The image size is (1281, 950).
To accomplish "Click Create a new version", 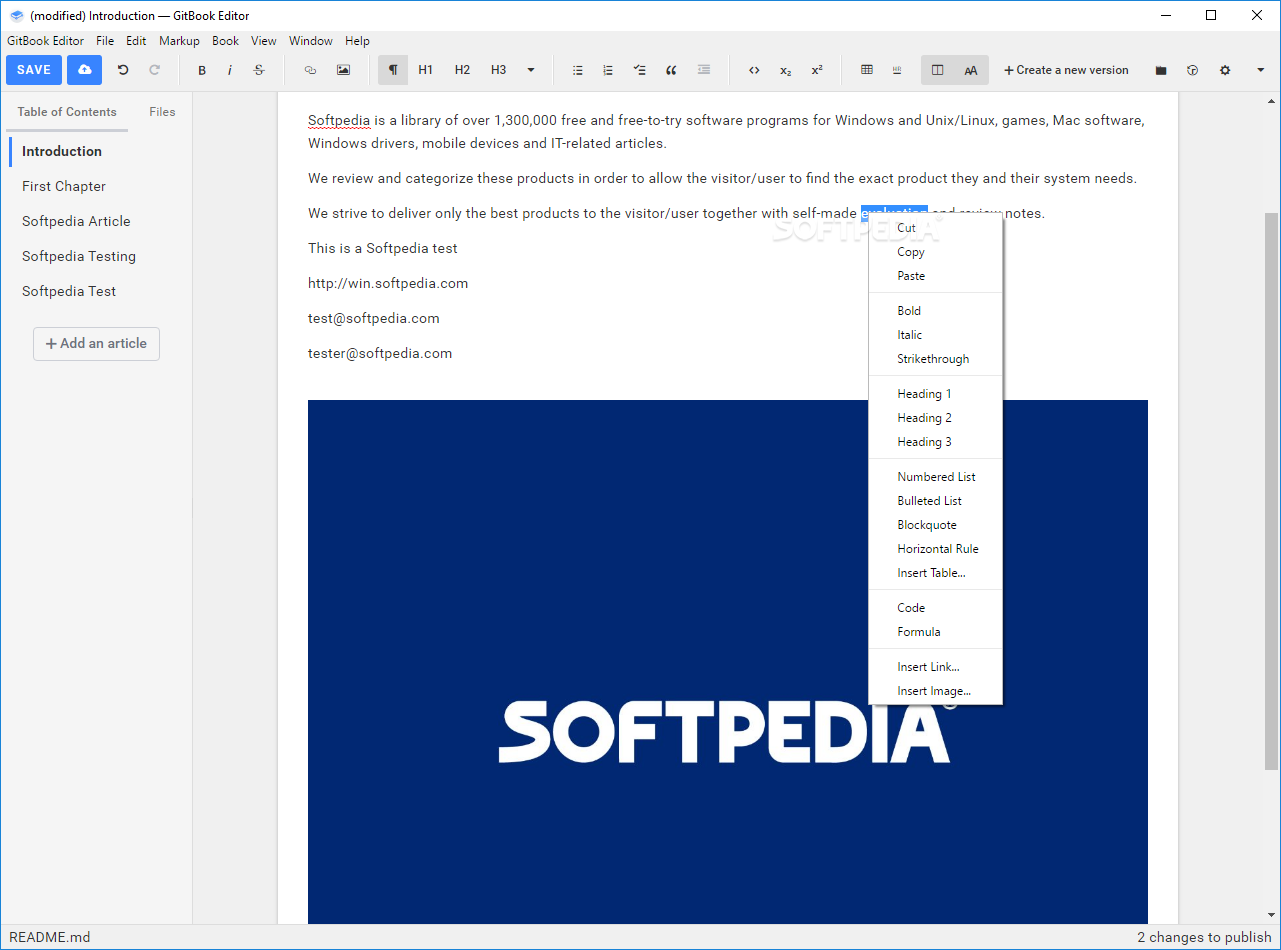I will pyautogui.click(x=1066, y=70).
